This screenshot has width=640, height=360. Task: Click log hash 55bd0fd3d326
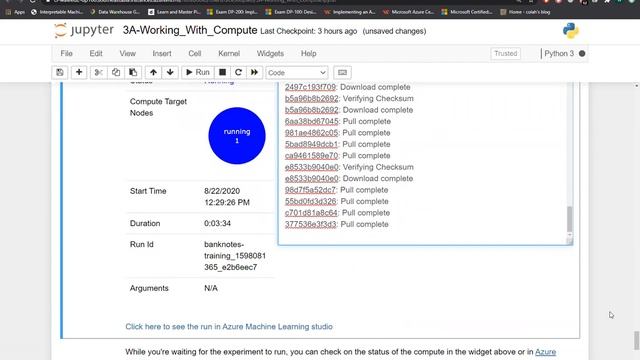click(311, 201)
